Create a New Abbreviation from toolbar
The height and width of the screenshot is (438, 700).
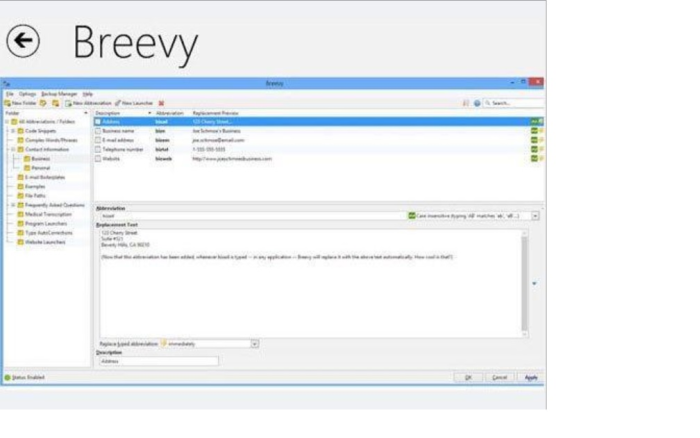click(88, 103)
